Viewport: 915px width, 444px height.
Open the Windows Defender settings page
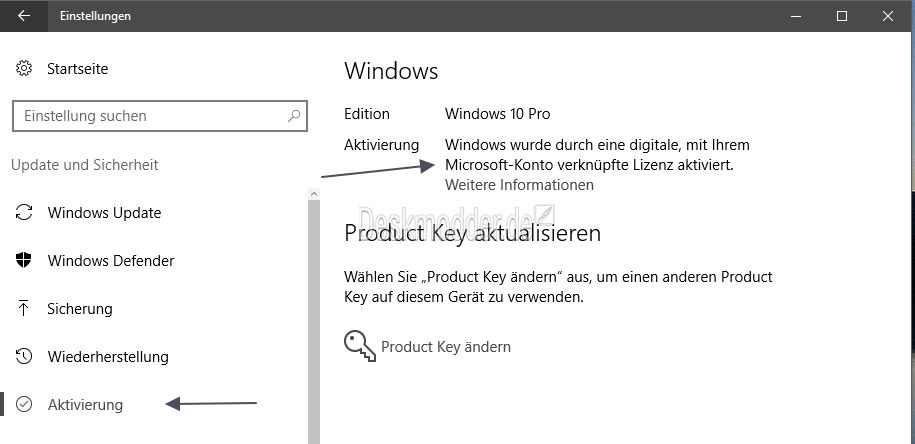pyautogui.click(x=111, y=260)
